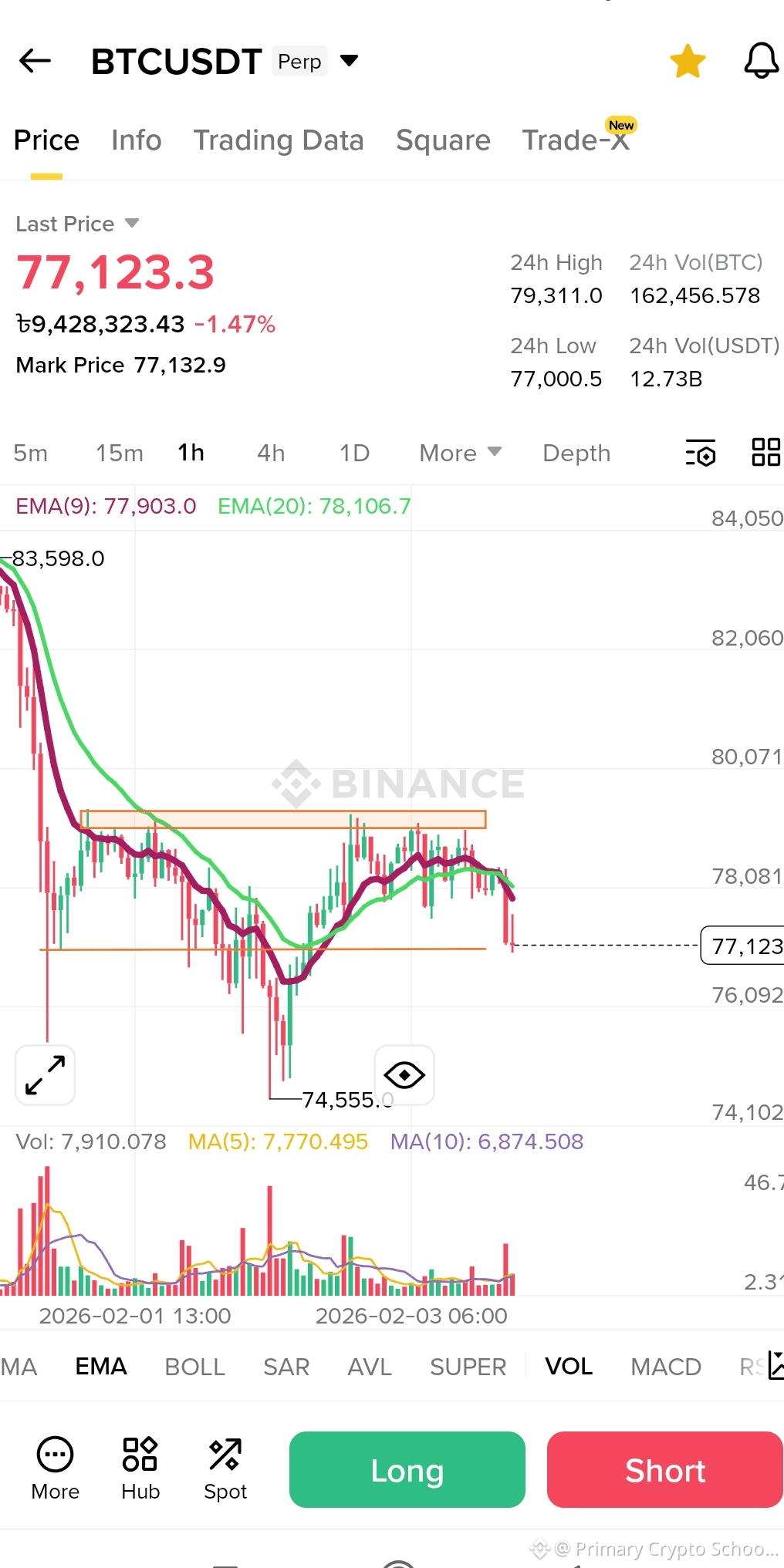
Task: Open indicator settings icon beside RSI
Action: point(776,1366)
